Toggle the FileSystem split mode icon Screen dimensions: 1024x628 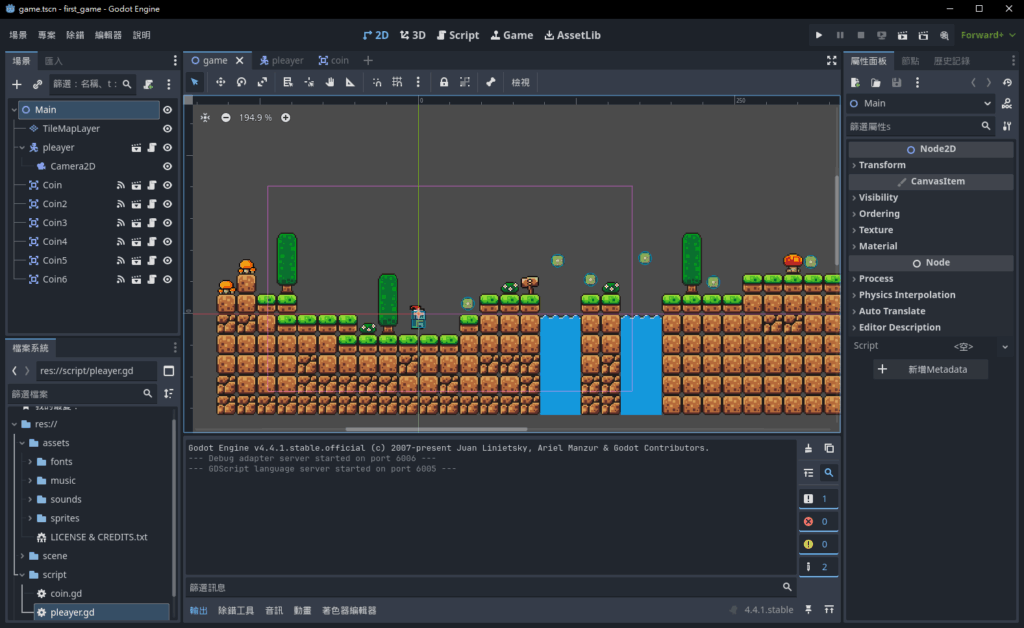coord(168,371)
